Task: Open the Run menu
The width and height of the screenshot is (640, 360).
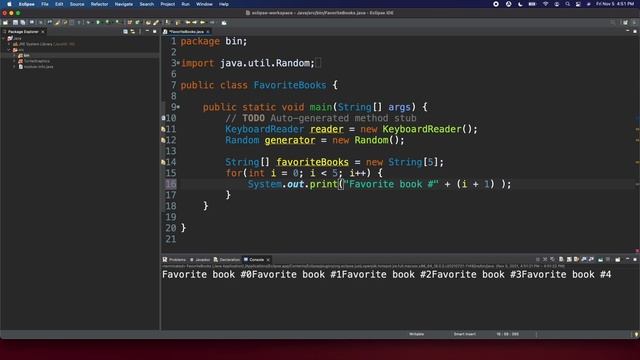Action: tap(185, 4)
